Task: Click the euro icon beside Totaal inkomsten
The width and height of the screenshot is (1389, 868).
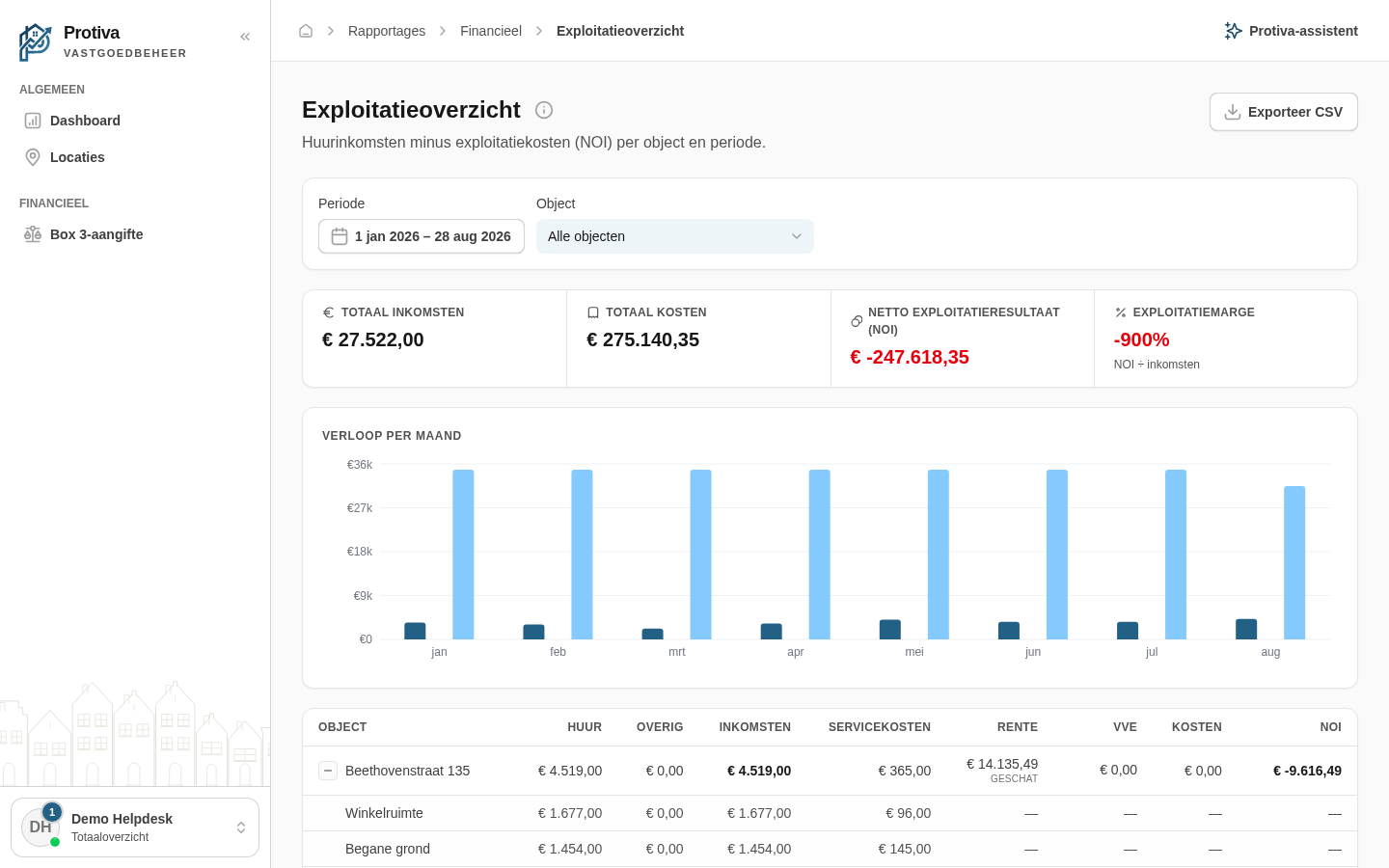Action: coord(328,312)
